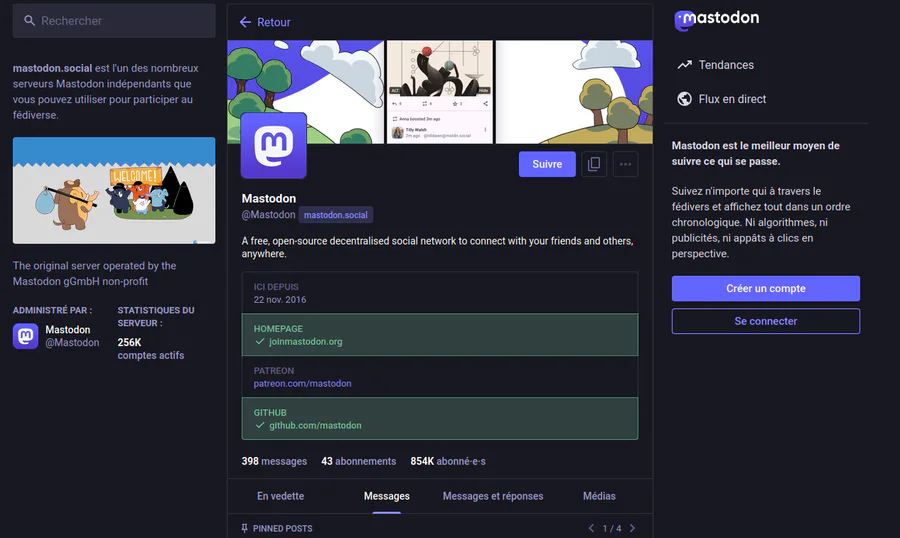The height and width of the screenshot is (538, 900).
Task: Open Tendances trending icon
Action: 684,65
